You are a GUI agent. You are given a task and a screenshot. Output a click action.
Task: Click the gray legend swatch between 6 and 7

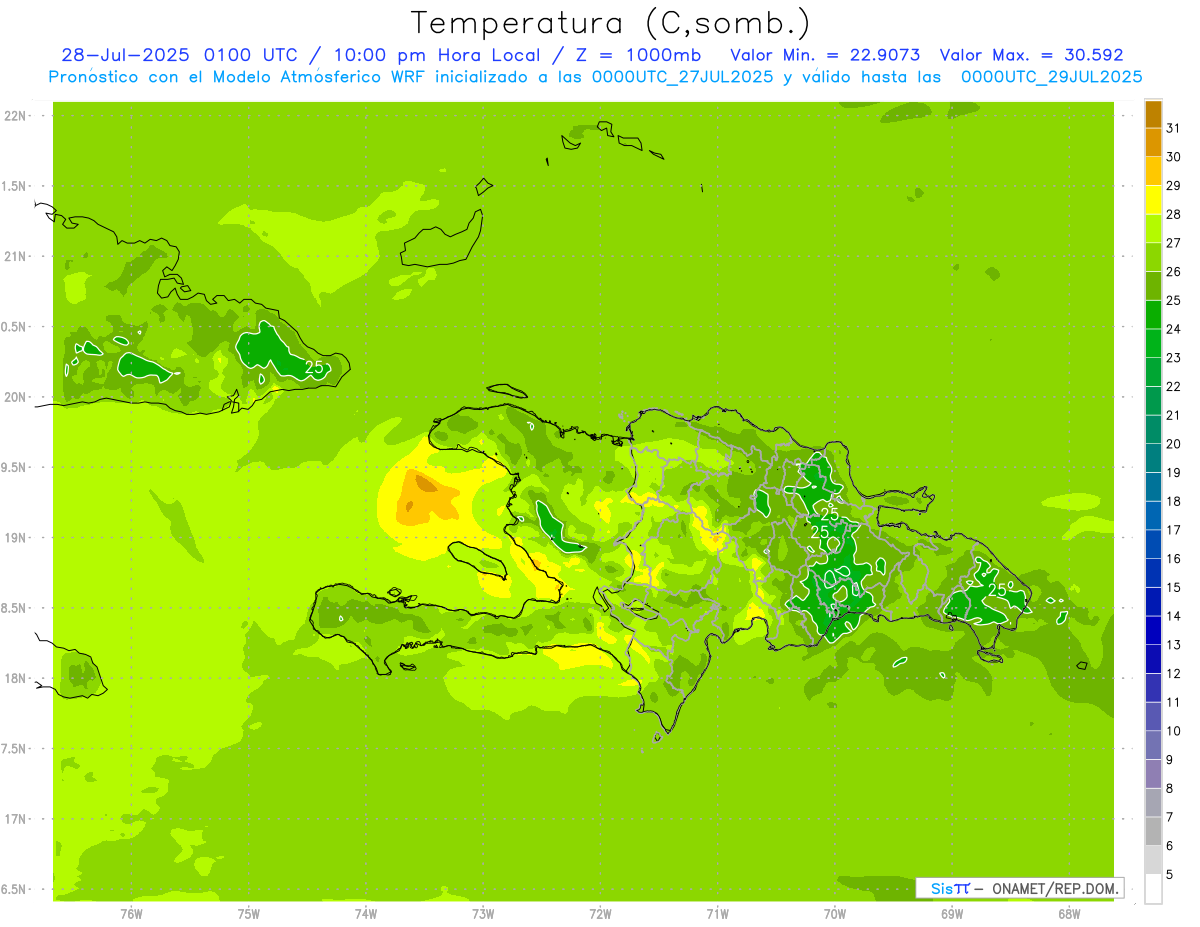(x=1153, y=831)
